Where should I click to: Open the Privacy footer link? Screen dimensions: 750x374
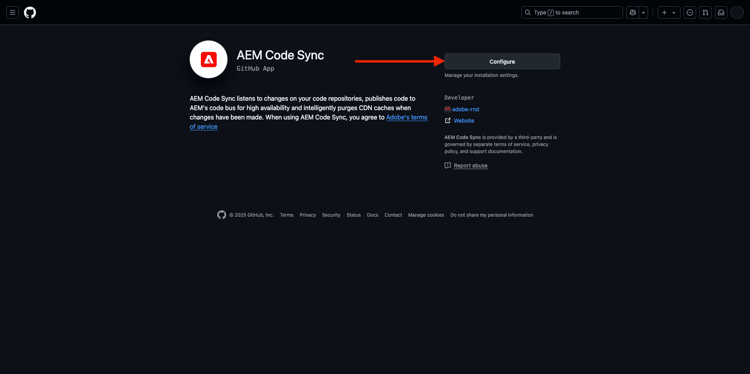pos(308,215)
